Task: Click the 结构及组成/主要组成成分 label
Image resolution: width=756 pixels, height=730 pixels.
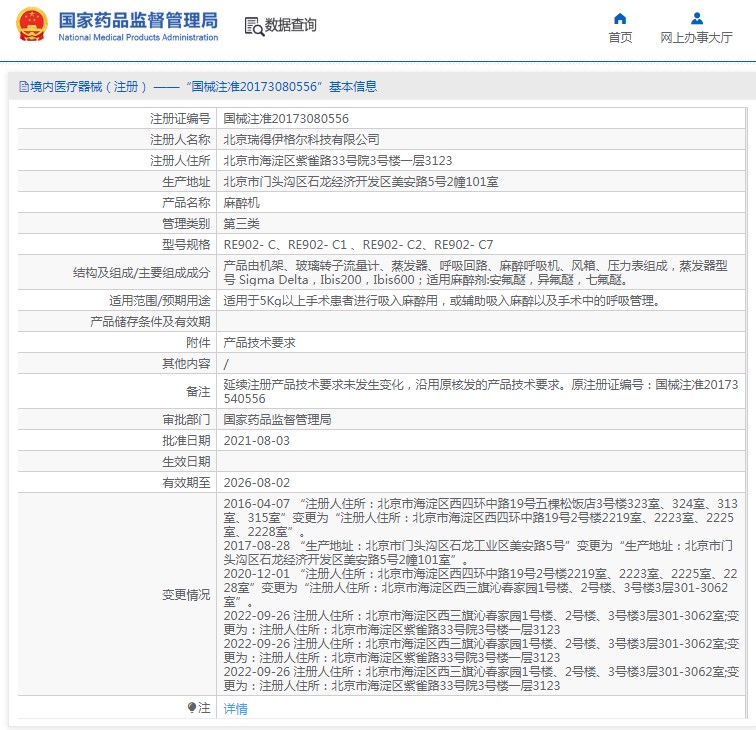Action: click(x=142, y=273)
